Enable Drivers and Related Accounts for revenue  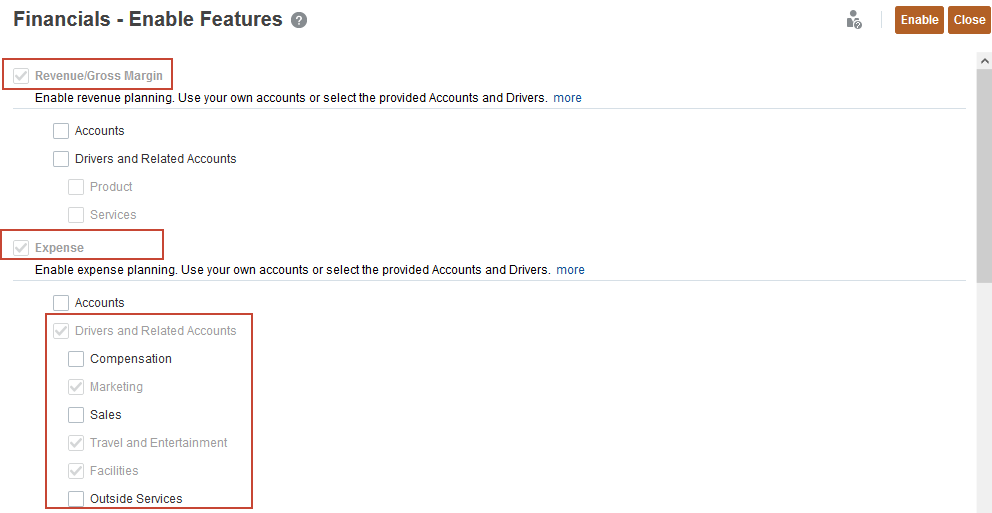point(61,159)
